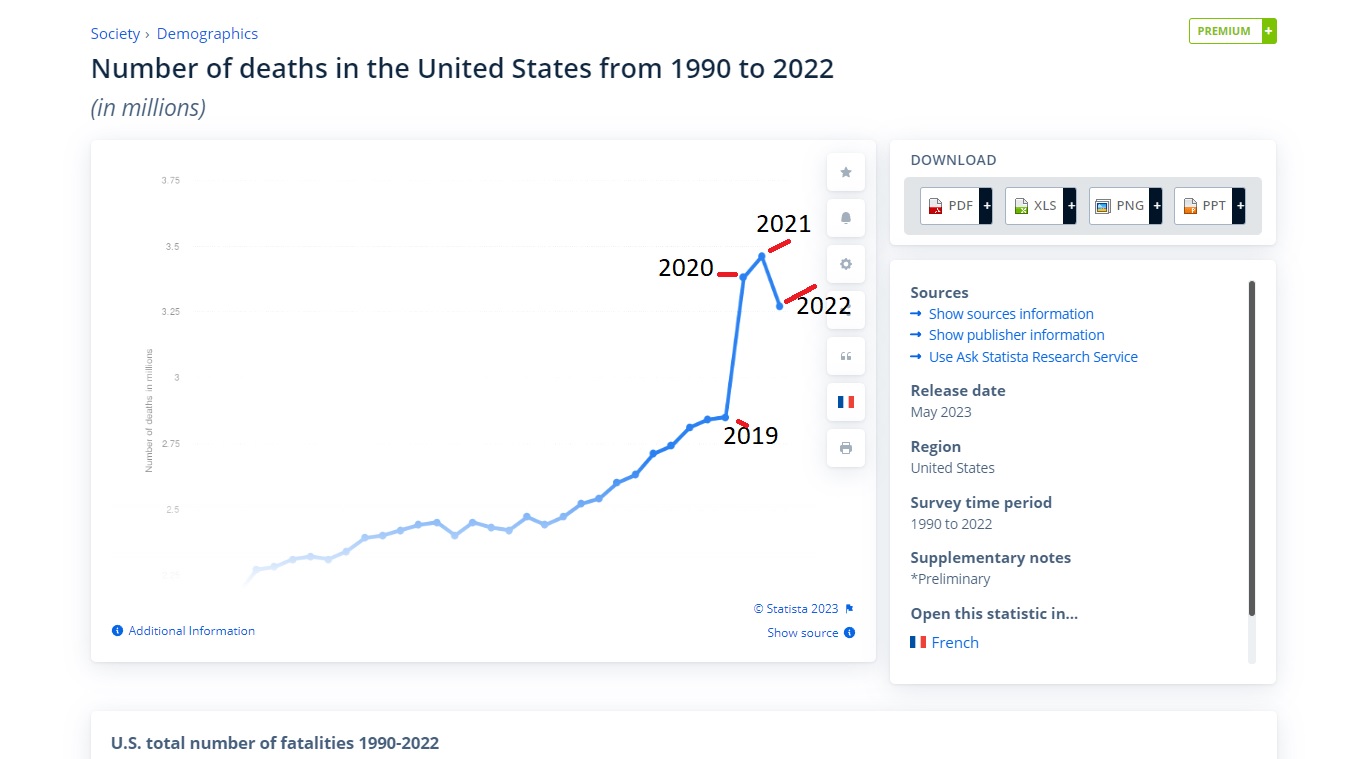Open Show publisher information link

click(1016, 335)
